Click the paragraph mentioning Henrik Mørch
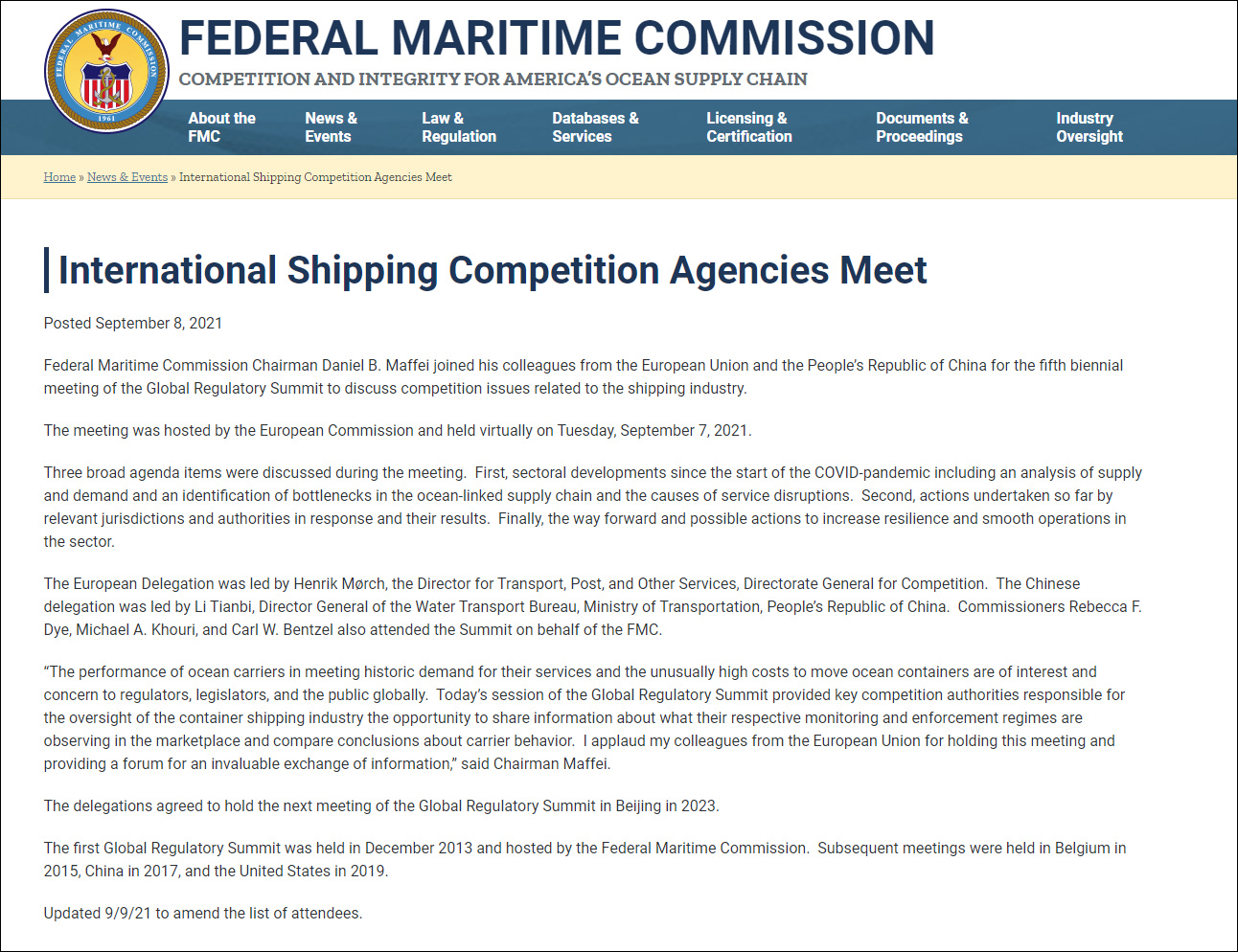This screenshot has height=952, width=1238. [592, 606]
